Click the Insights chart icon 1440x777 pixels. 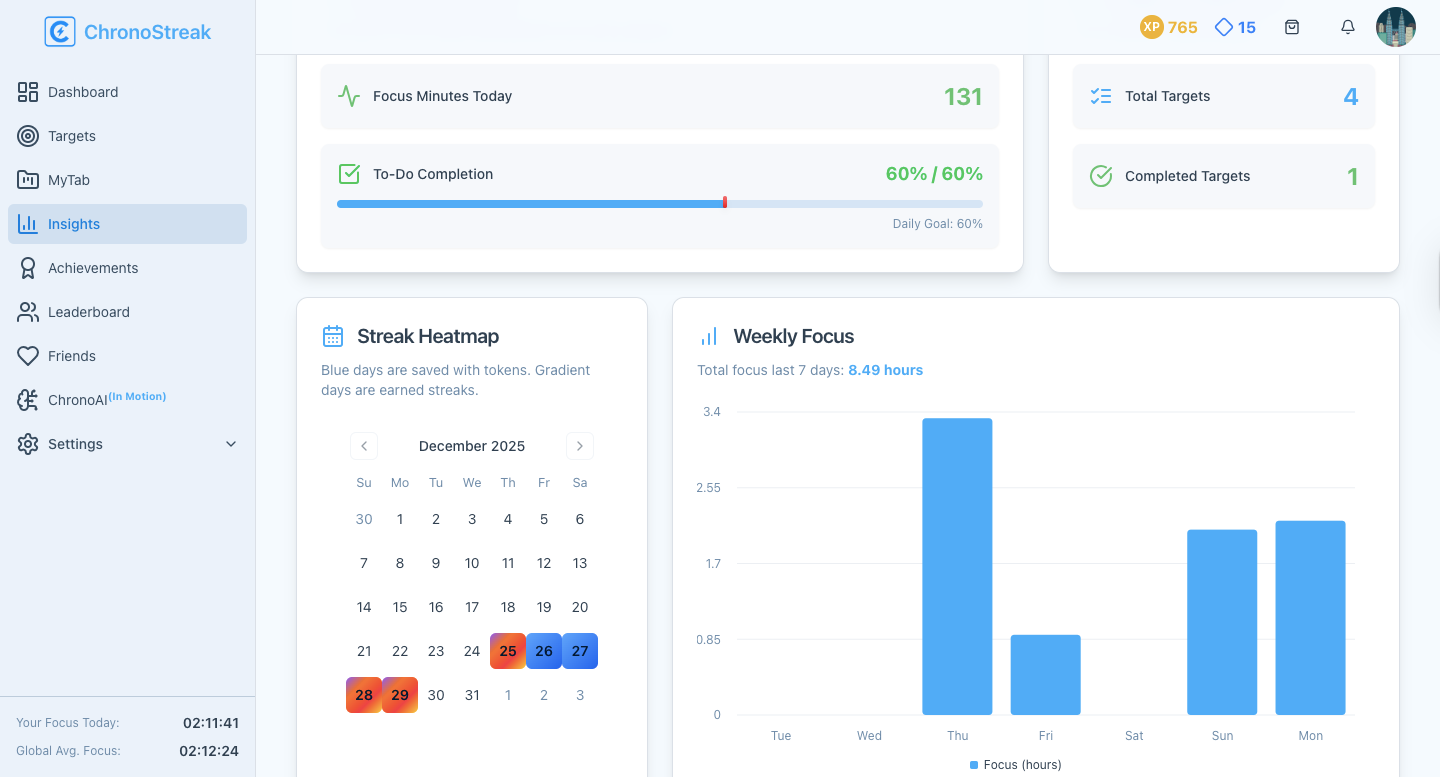(x=27, y=223)
